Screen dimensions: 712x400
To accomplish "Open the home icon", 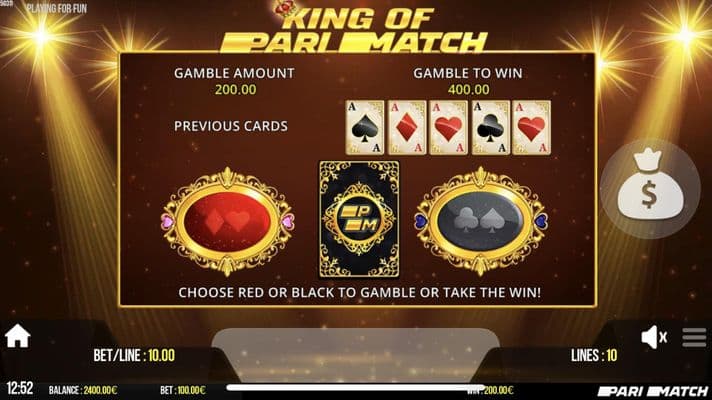I will (18, 336).
